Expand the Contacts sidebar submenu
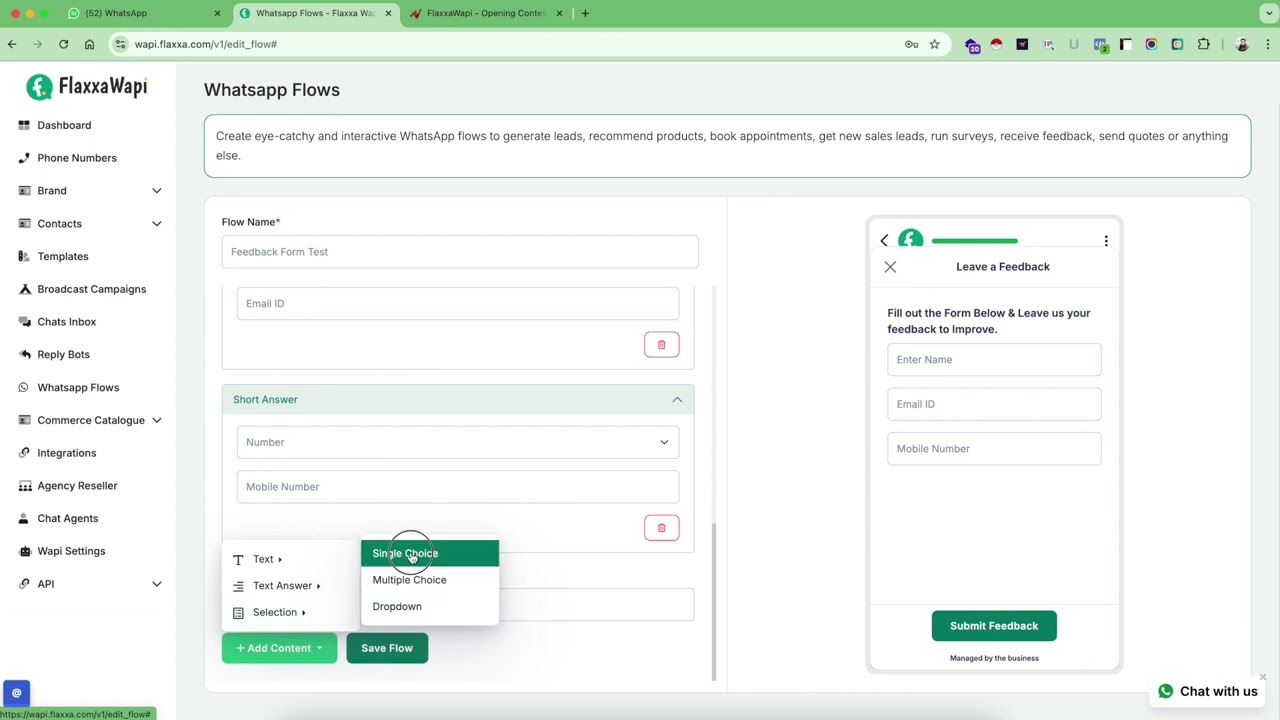 (157, 224)
